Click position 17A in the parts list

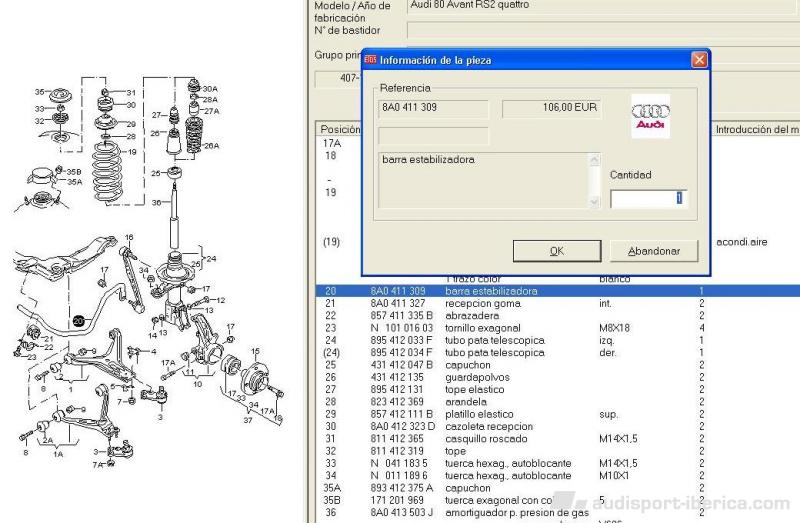pos(332,143)
